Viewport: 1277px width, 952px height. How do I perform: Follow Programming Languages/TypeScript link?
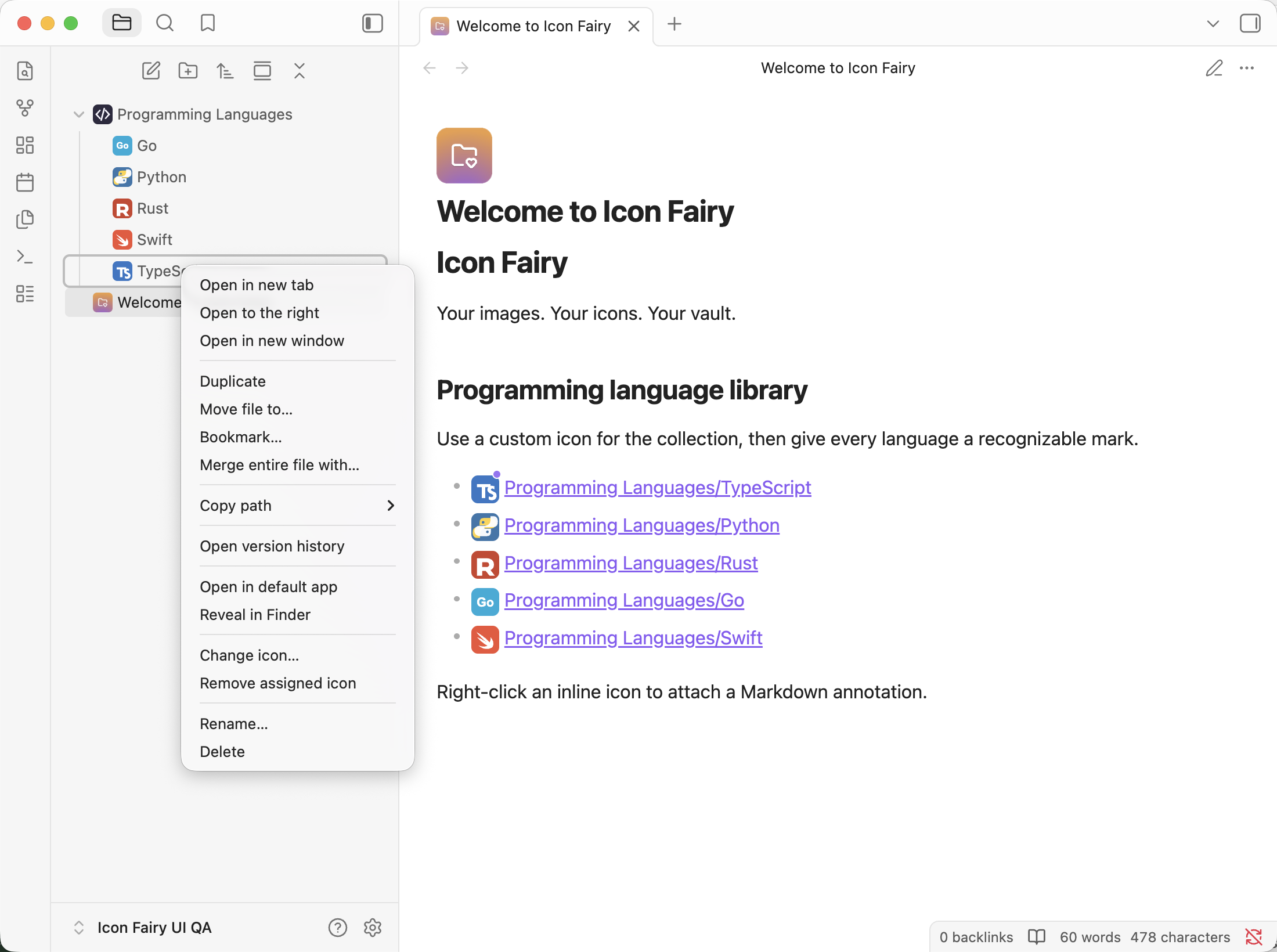pyautogui.click(x=658, y=488)
